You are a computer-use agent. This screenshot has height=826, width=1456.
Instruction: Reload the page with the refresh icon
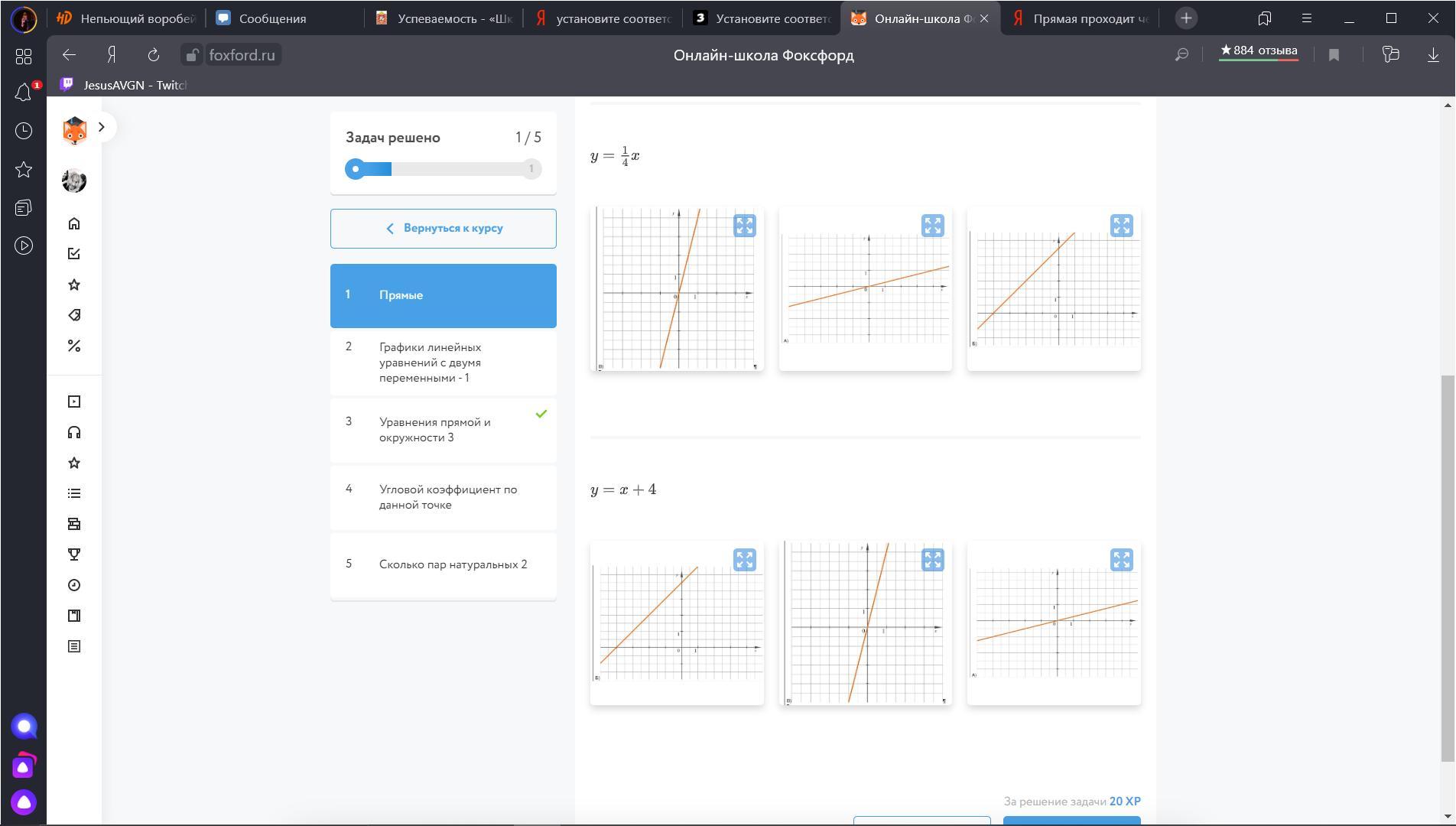tap(154, 55)
